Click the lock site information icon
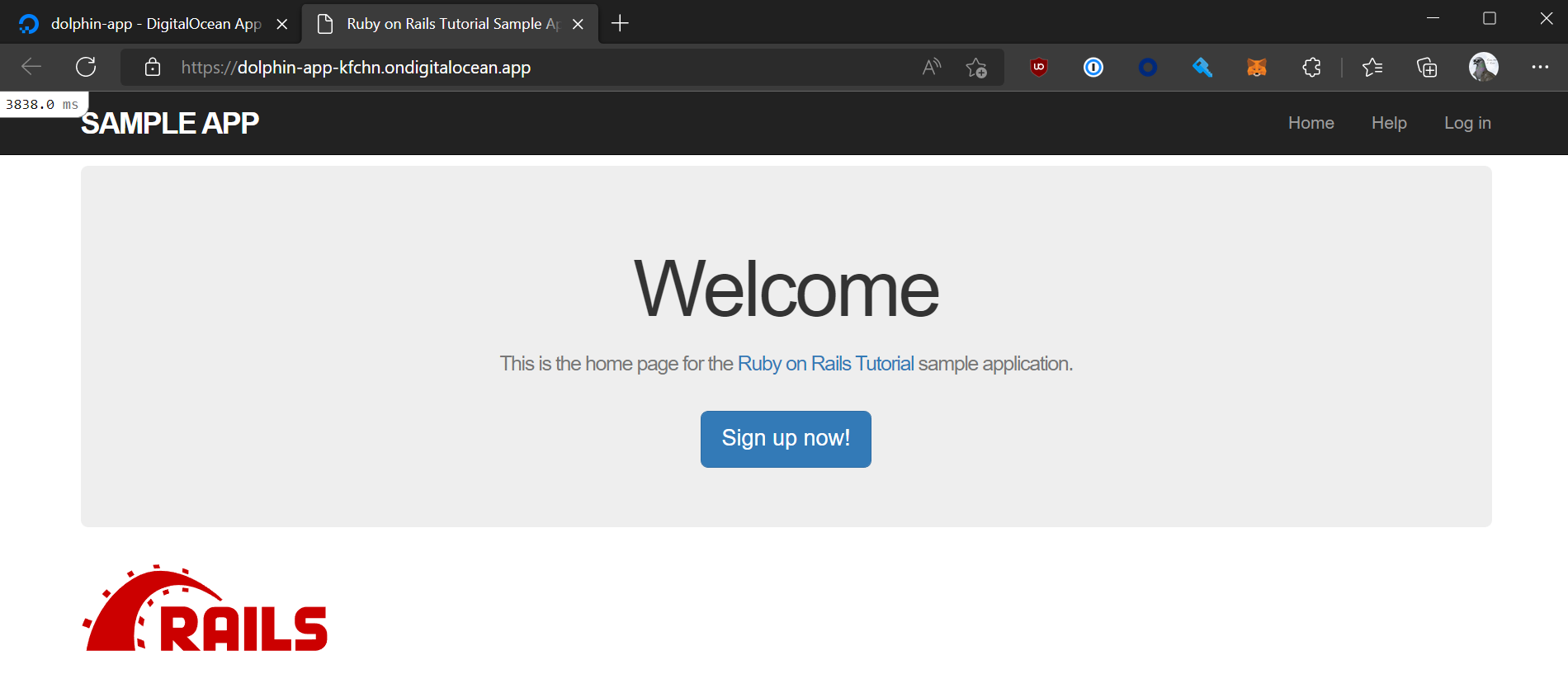This screenshot has width=1568, height=693. 153,68
